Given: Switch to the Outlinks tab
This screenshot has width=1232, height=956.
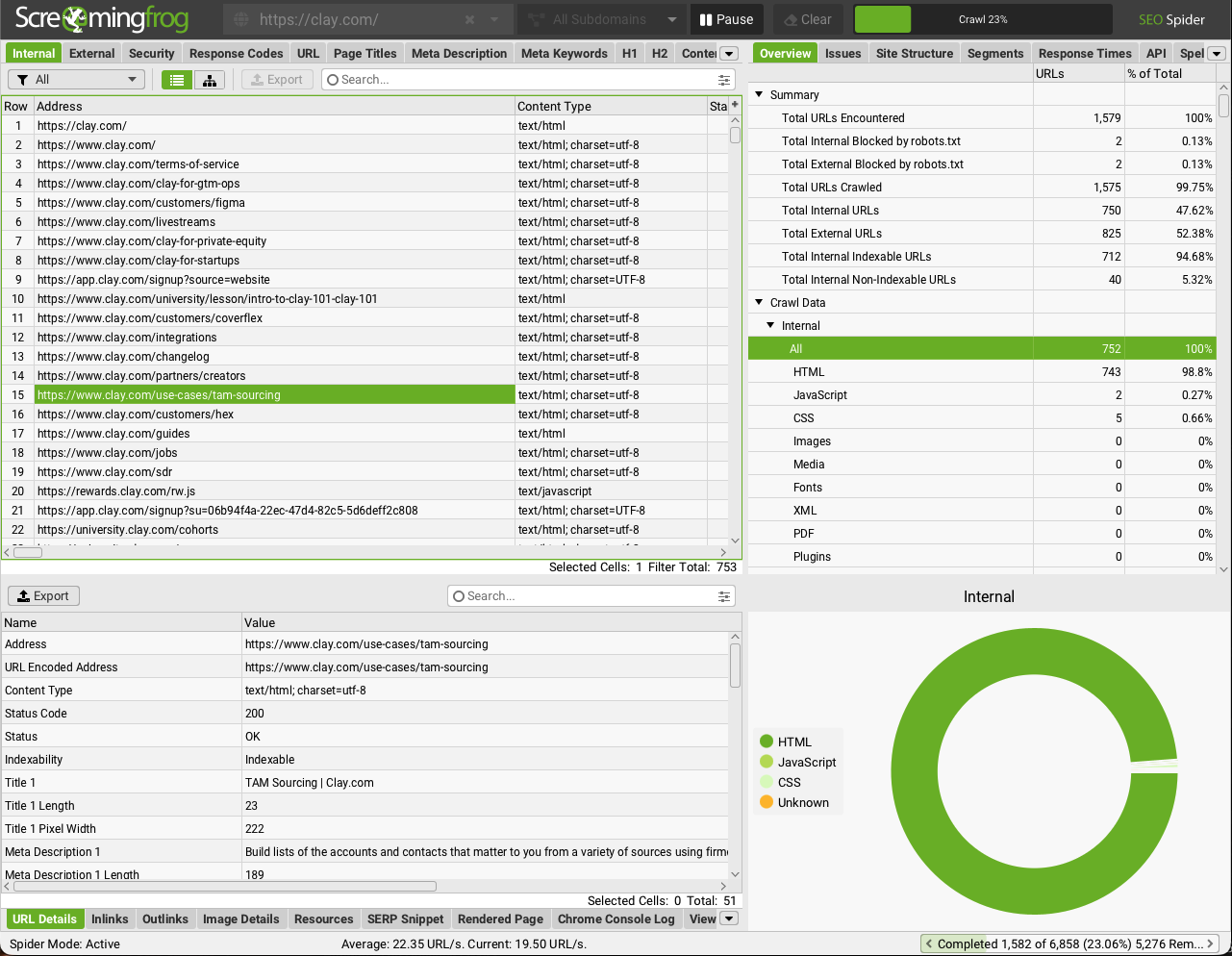Looking at the screenshot, I should coord(165,919).
